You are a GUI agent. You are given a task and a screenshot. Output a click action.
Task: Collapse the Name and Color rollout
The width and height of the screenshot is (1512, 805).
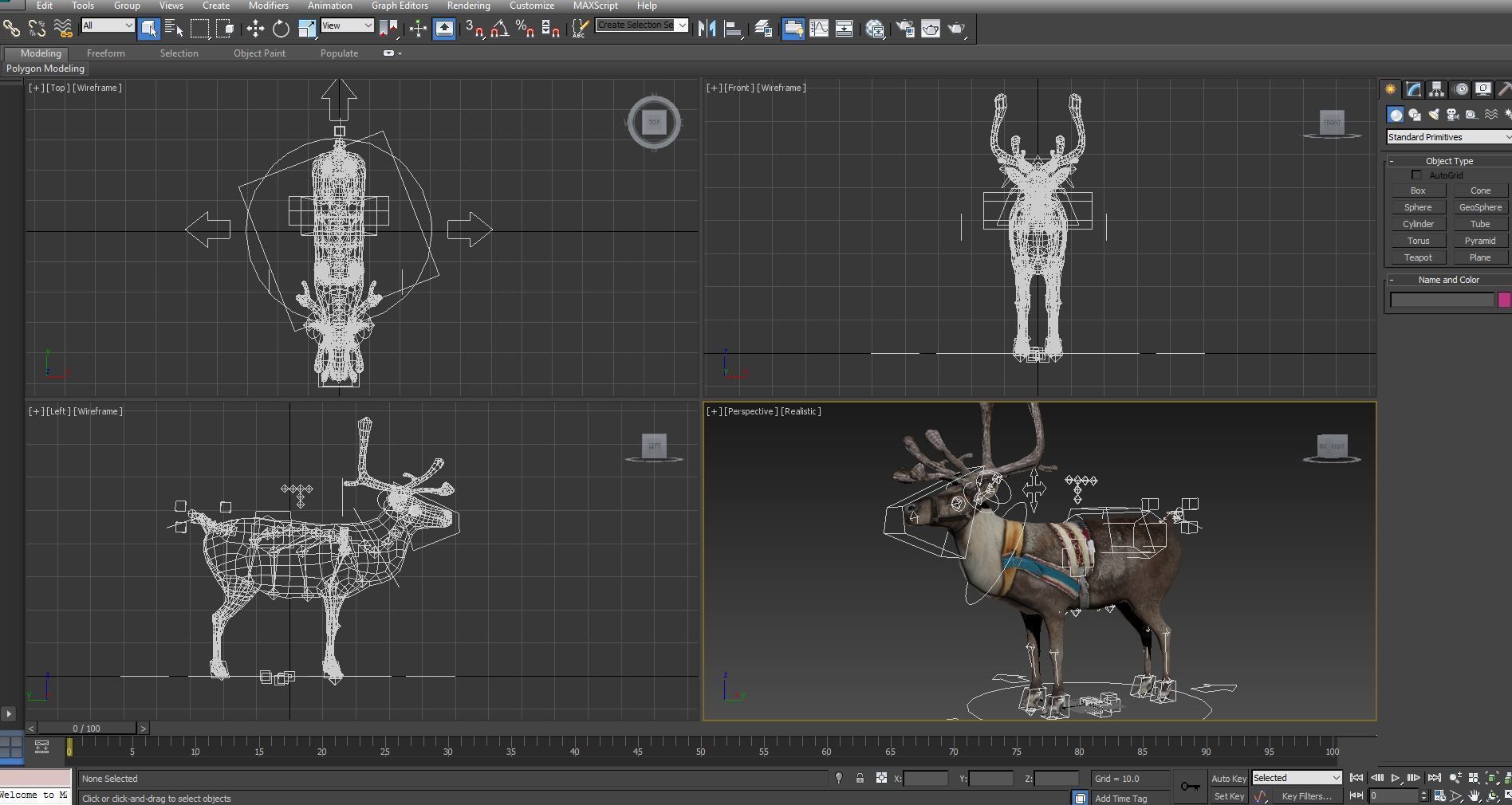1448,280
